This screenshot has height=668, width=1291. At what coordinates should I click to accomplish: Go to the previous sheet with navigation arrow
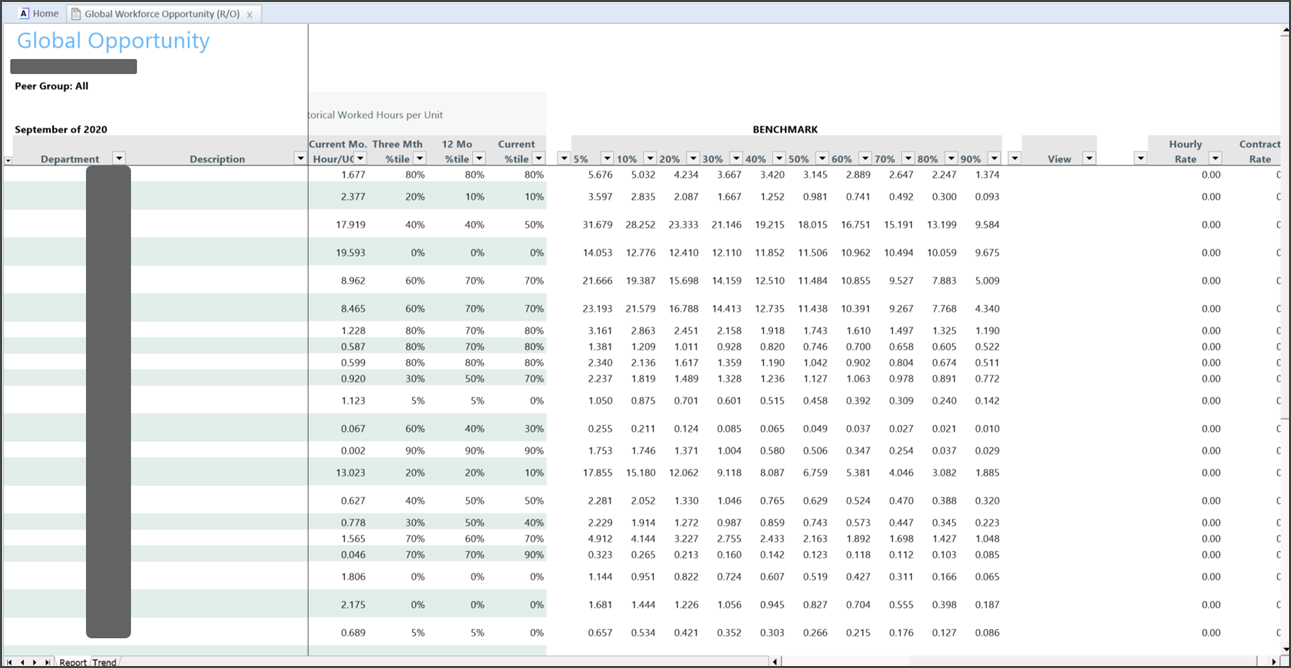(x=23, y=662)
